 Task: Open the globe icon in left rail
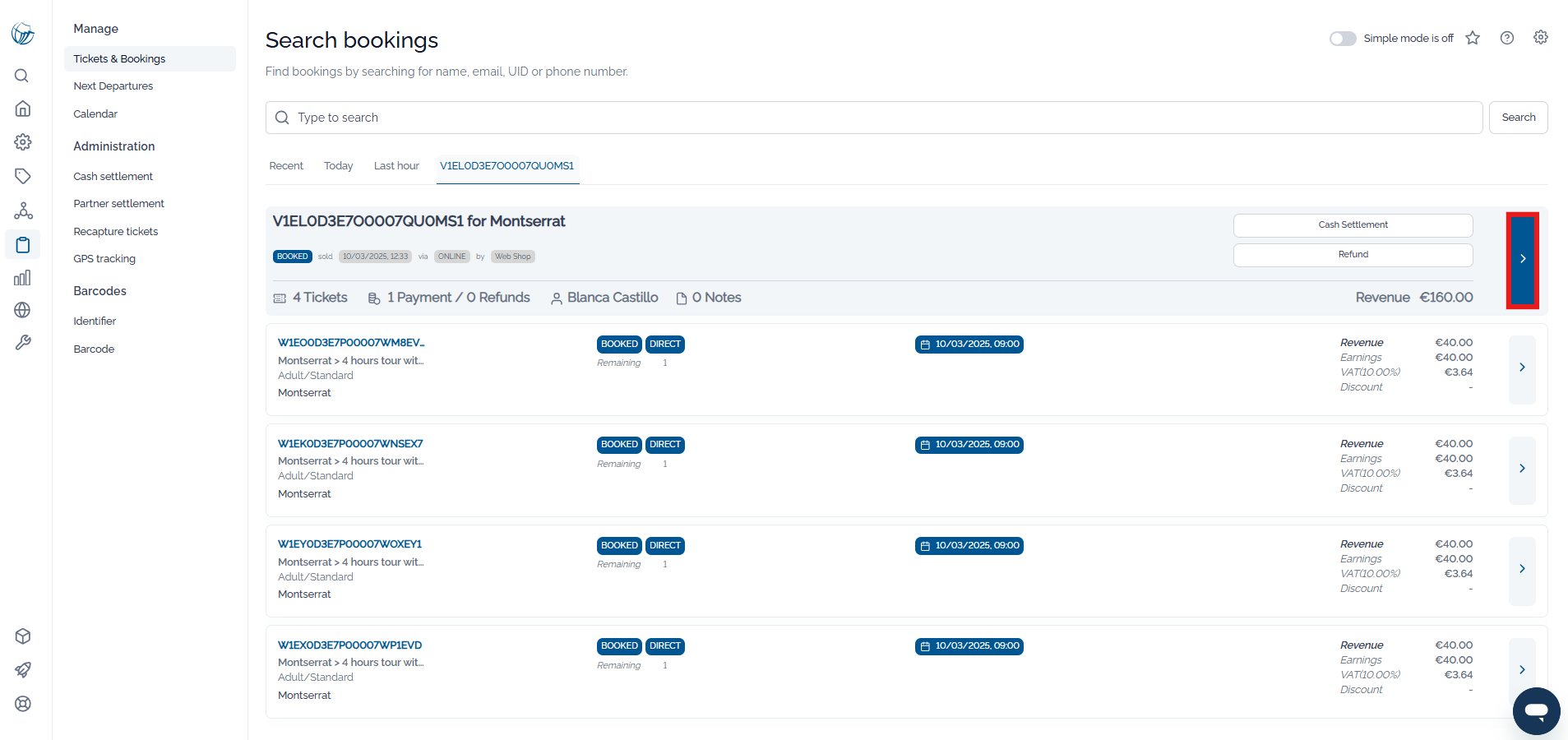click(x=23, y=310)
